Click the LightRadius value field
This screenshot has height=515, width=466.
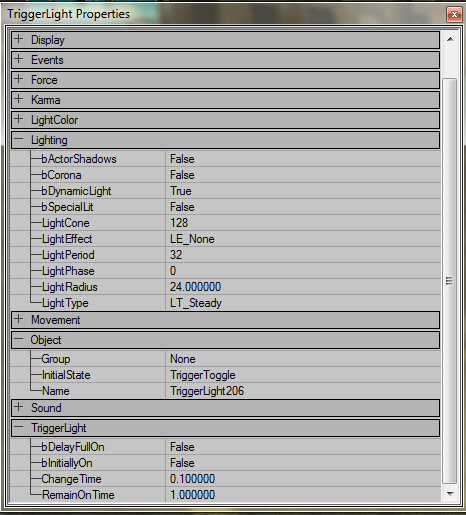click(303, 287)
